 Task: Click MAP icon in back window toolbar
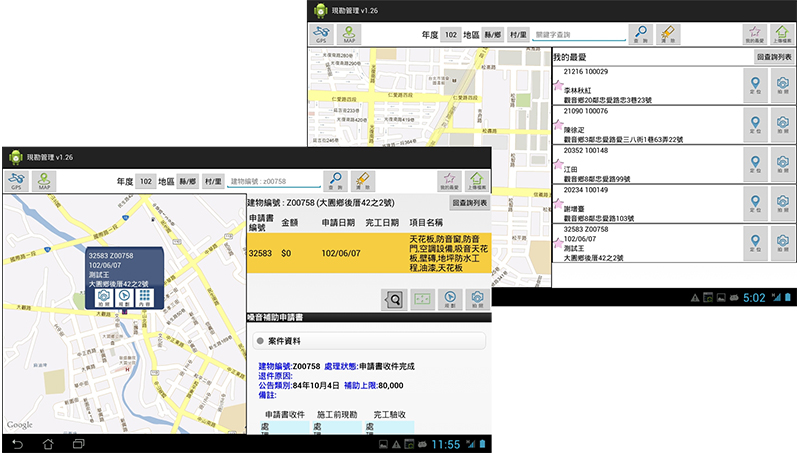350,35
